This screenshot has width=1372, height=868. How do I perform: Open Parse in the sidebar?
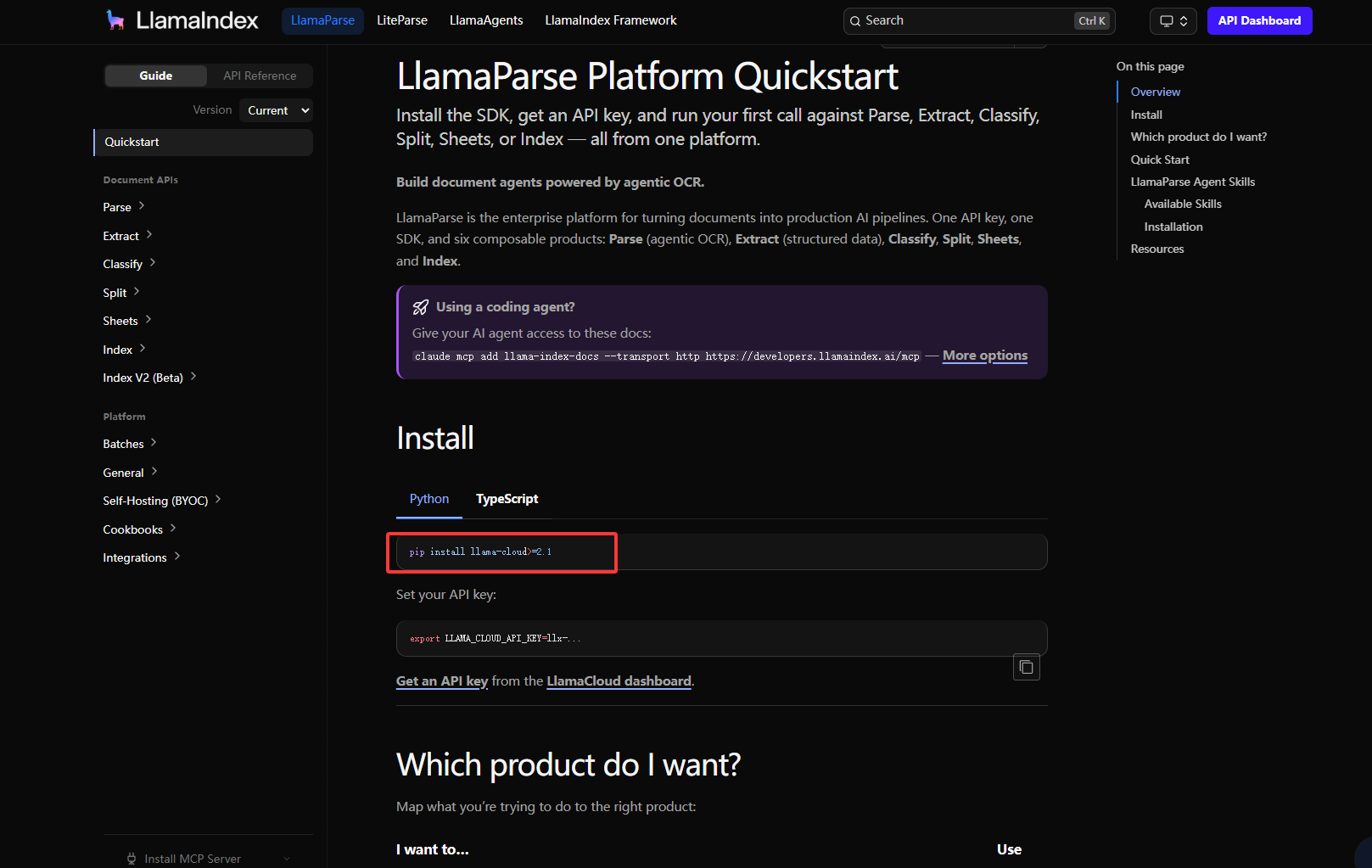click(x=117, y=207)
